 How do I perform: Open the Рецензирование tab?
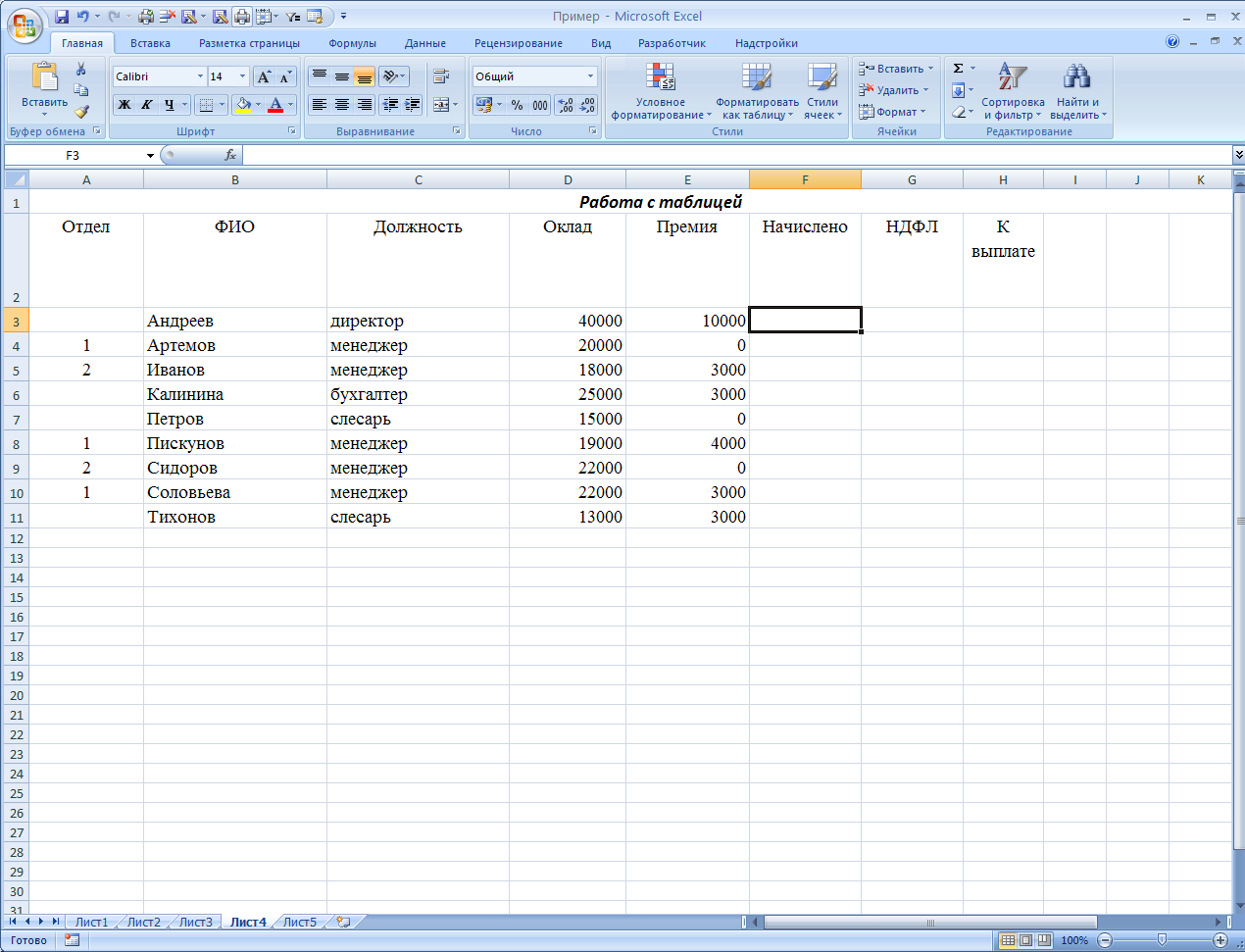(519, 43)
